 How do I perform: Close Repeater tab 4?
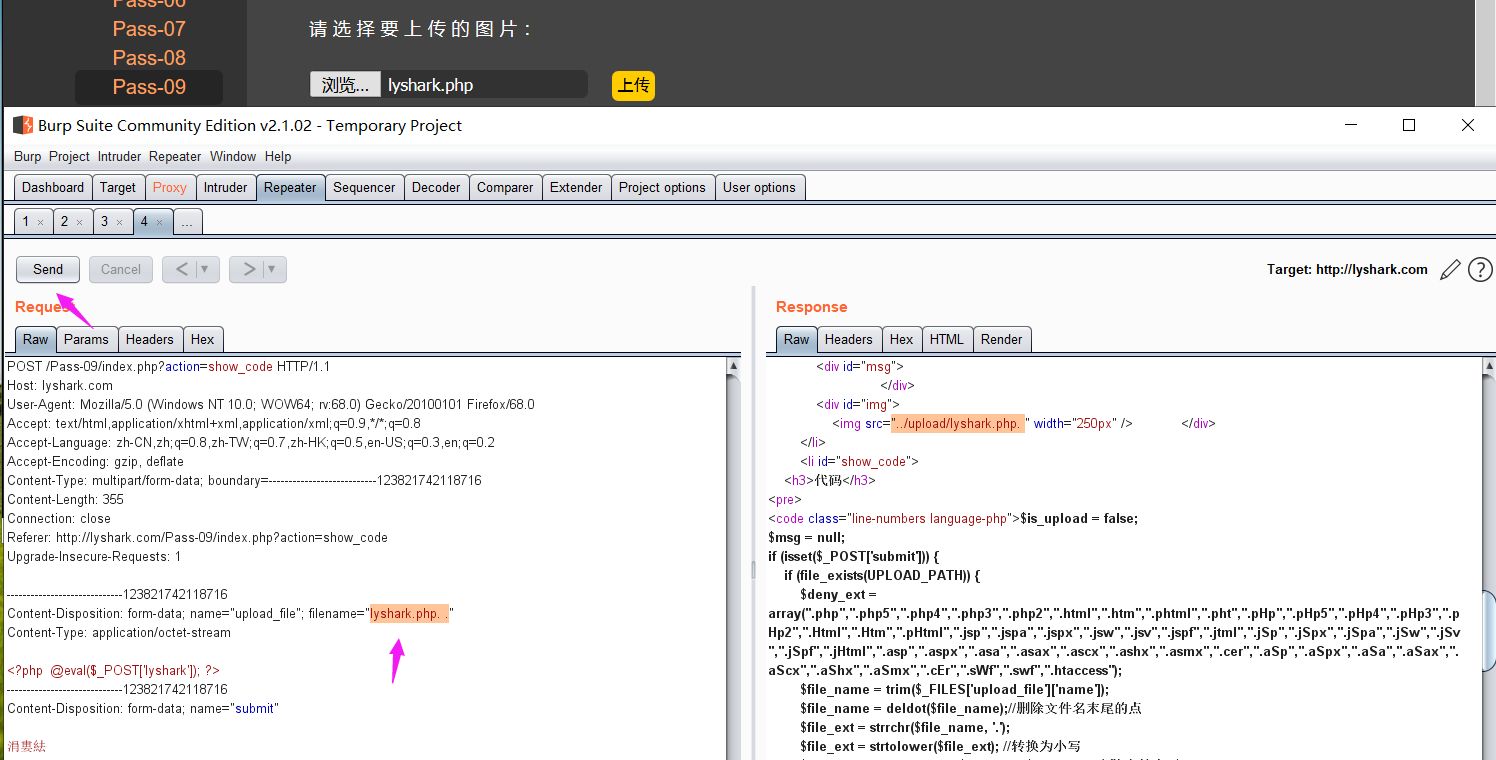pos(159,222)
